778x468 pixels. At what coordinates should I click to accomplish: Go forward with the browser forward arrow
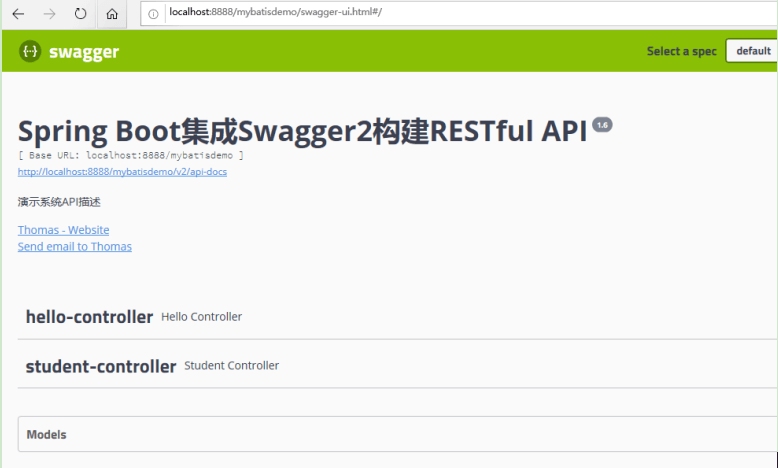[x=49, y=14]
